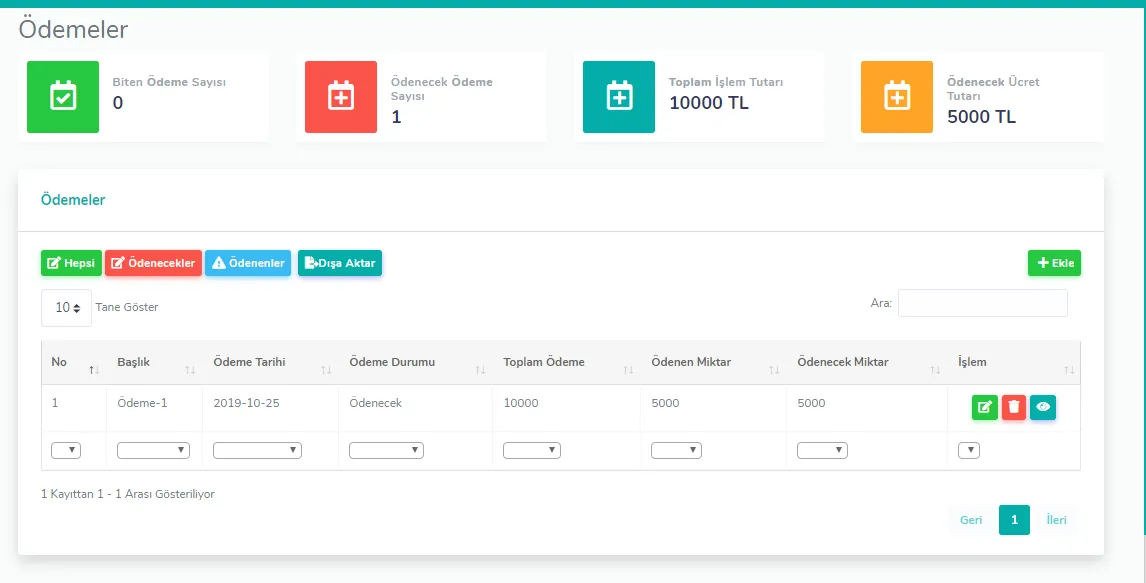Export the table with Dışa Aktar
The height and width of the screenshot is (583, 1146).
340,263
